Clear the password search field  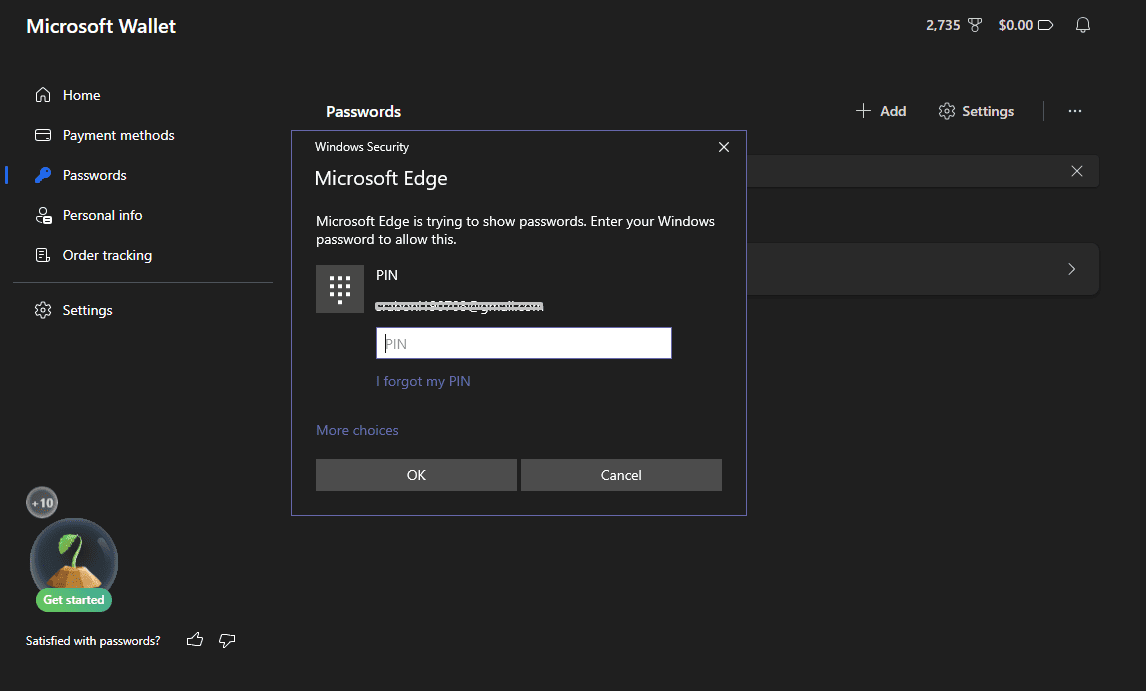pos(1077,171)
